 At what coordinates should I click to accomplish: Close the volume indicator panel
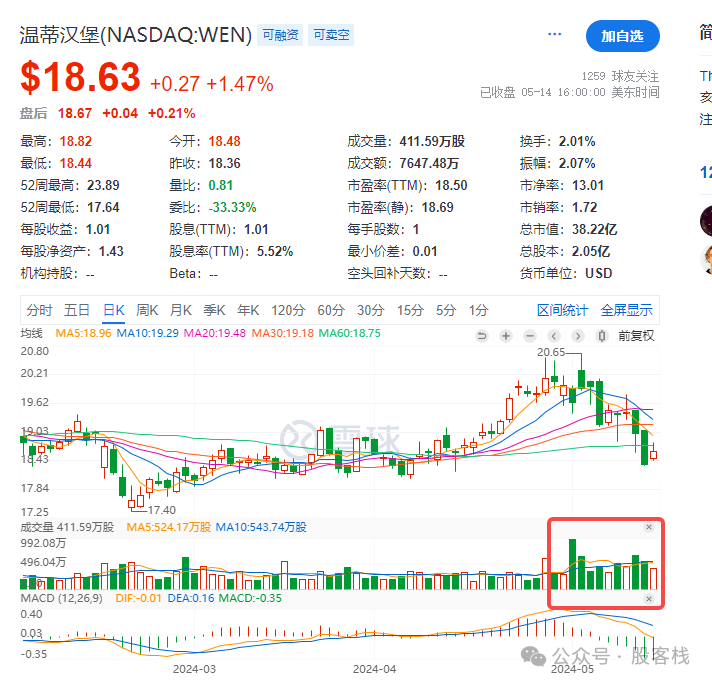tap(649, 527)
